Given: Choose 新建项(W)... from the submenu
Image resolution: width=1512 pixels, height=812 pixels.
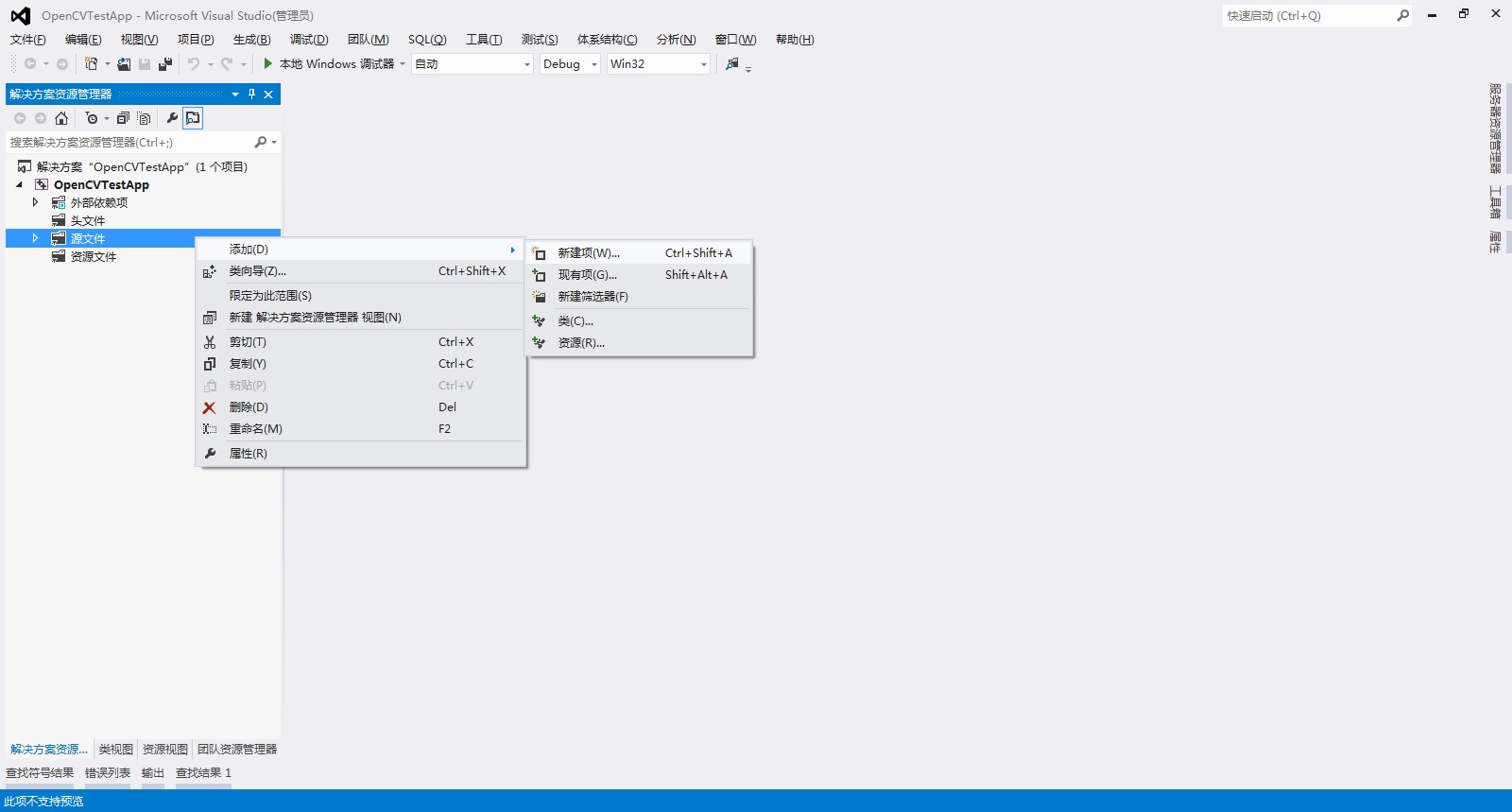Looking at the screenshot, I should 639,253.
